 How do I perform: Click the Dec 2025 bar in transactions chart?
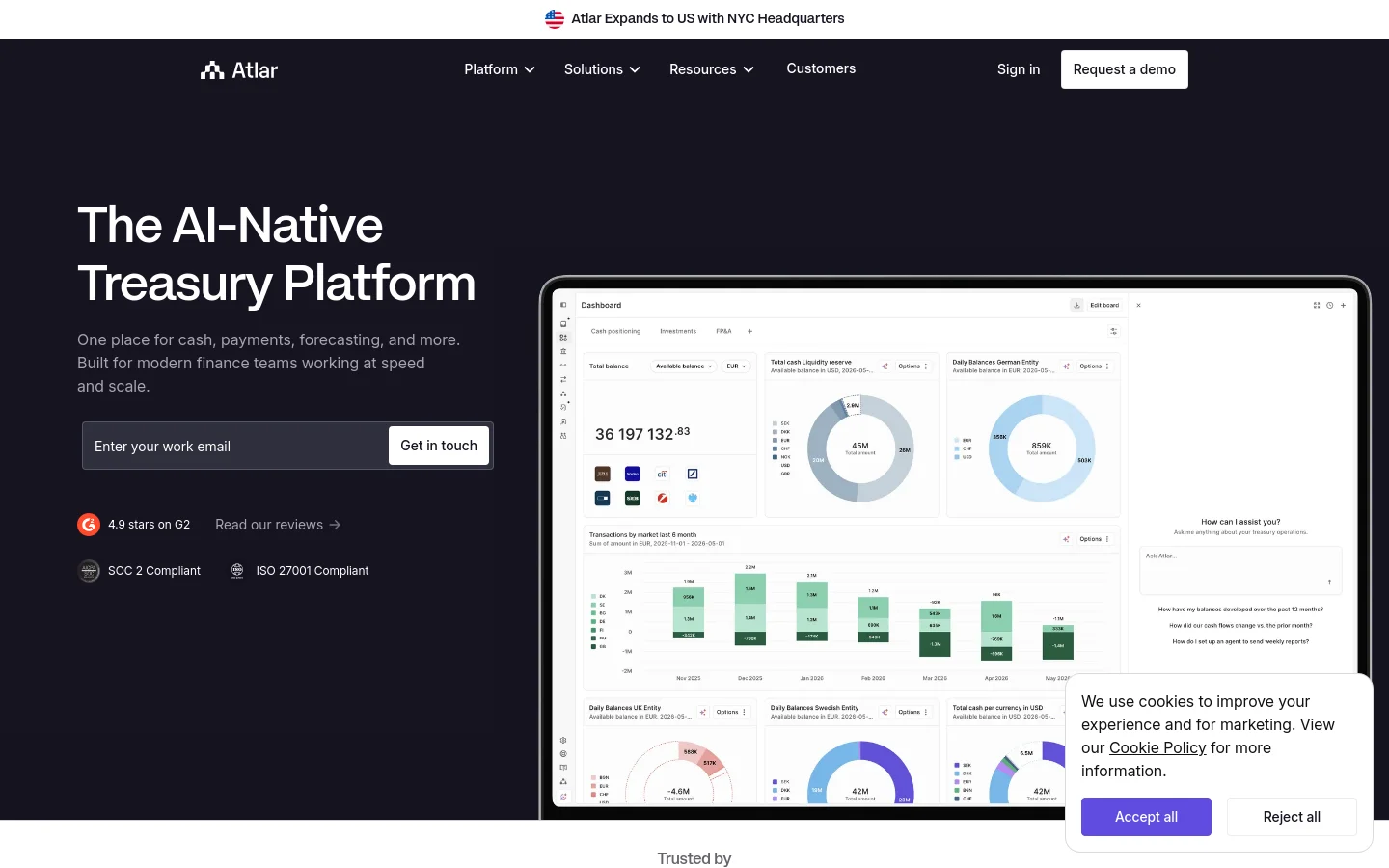tap(750, 610)
